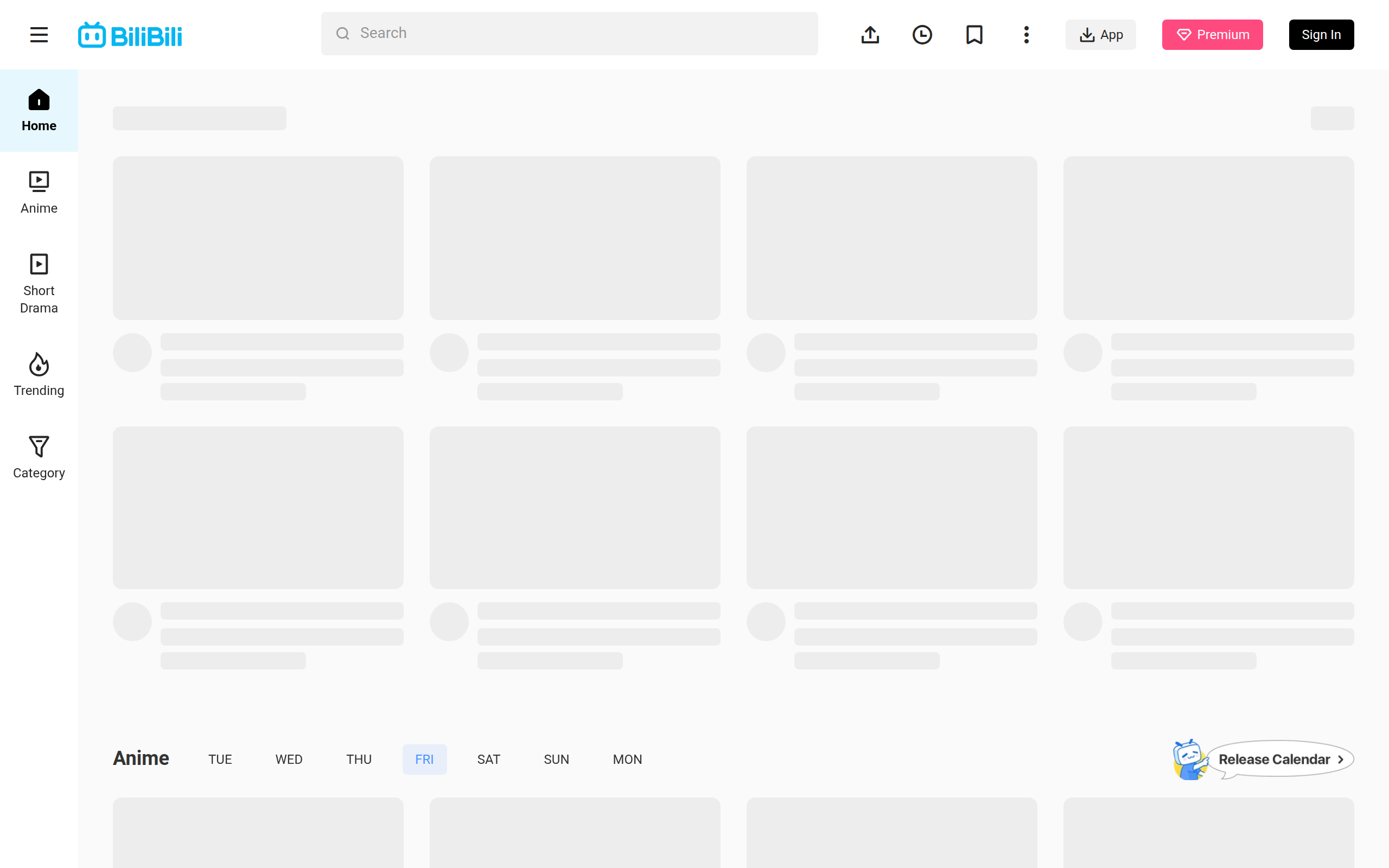Click the Sign In button
The height and width of the screenshot is (868, 1389).
click(x=1321, y=35)
